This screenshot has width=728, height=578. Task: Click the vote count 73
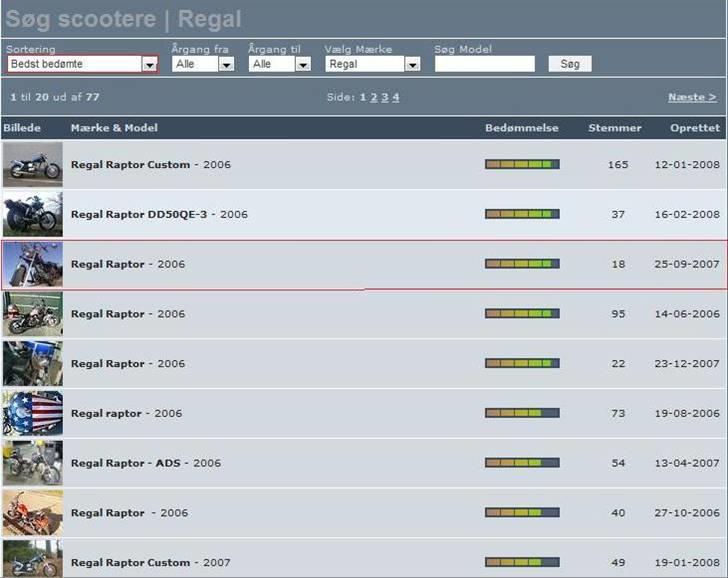pos(618,413)
